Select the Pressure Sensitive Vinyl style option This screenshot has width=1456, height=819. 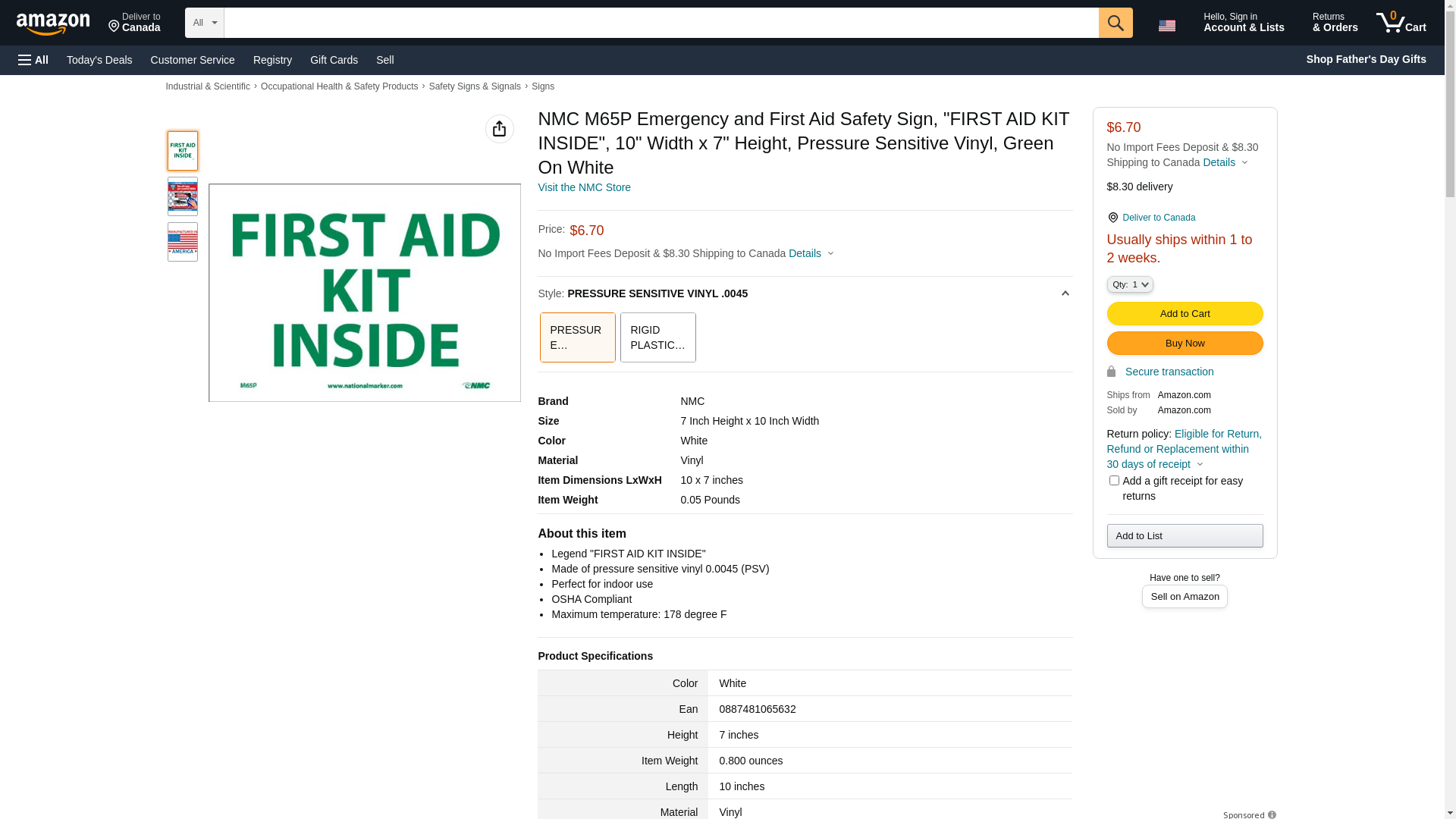[x=577, y=337]
